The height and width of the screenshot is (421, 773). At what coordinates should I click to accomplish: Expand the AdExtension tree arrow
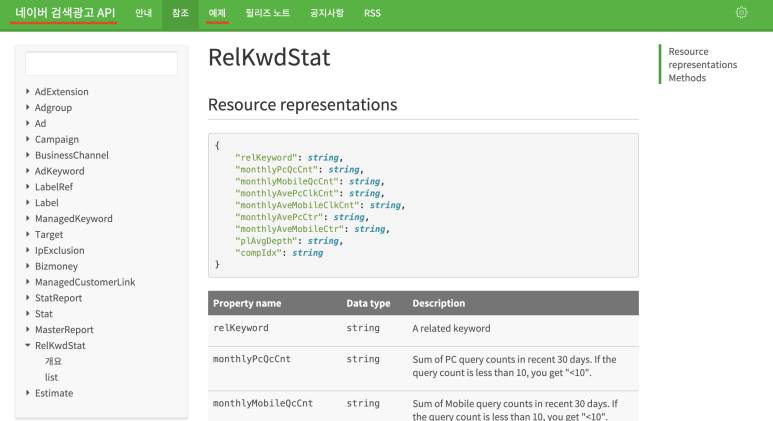click(x=28, y=92)
